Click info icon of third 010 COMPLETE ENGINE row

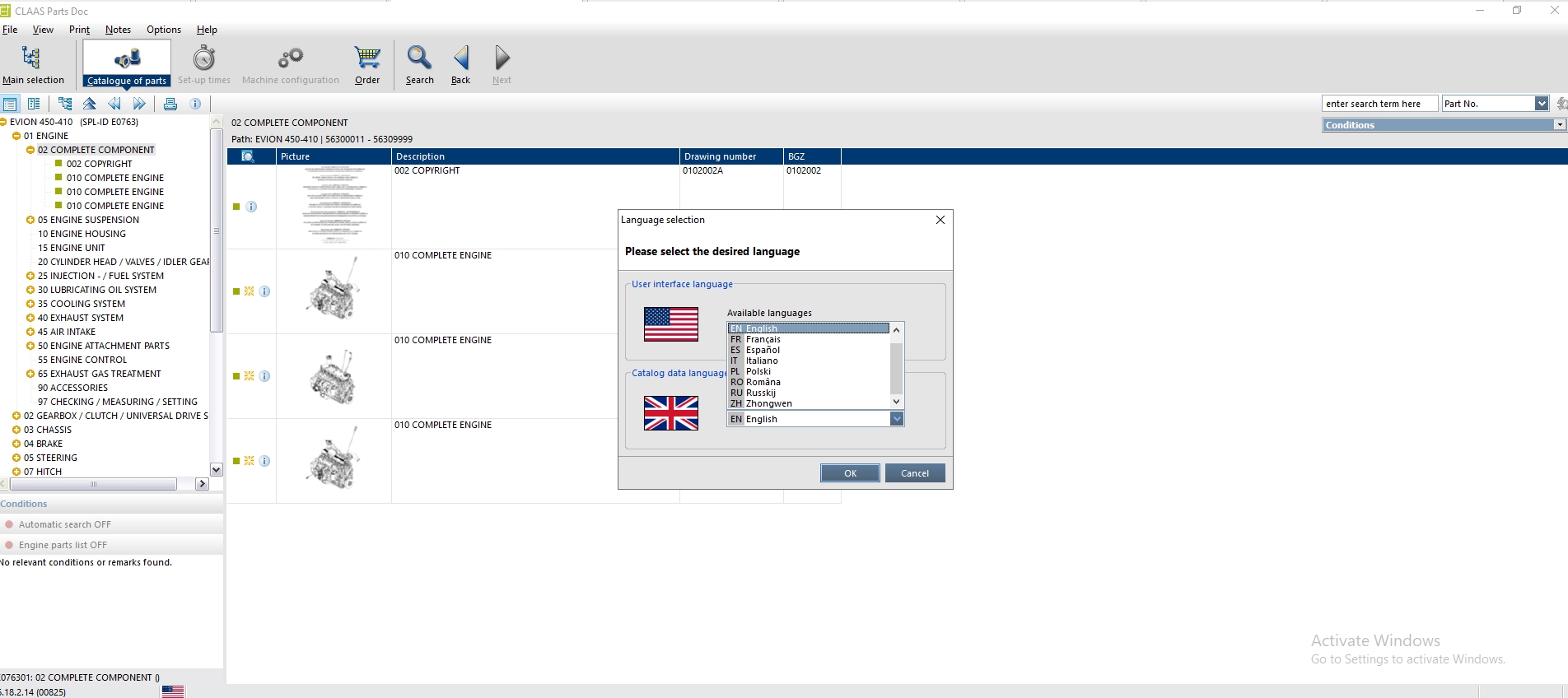click(264, 461)
